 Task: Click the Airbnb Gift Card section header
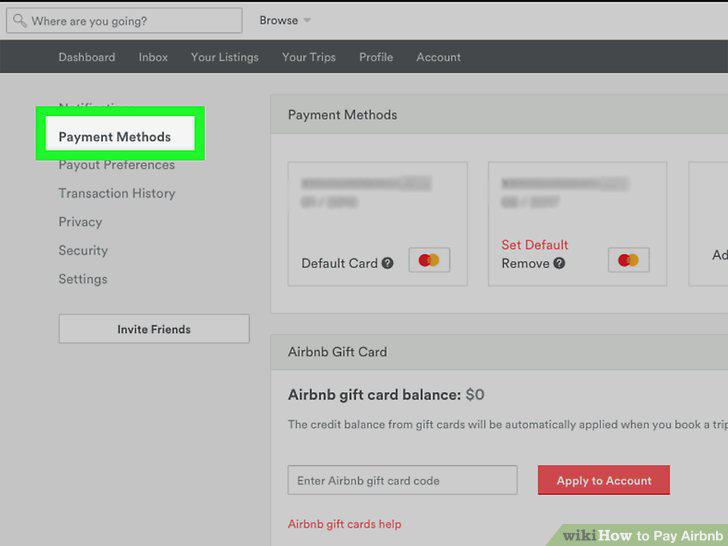coord(338,352)
